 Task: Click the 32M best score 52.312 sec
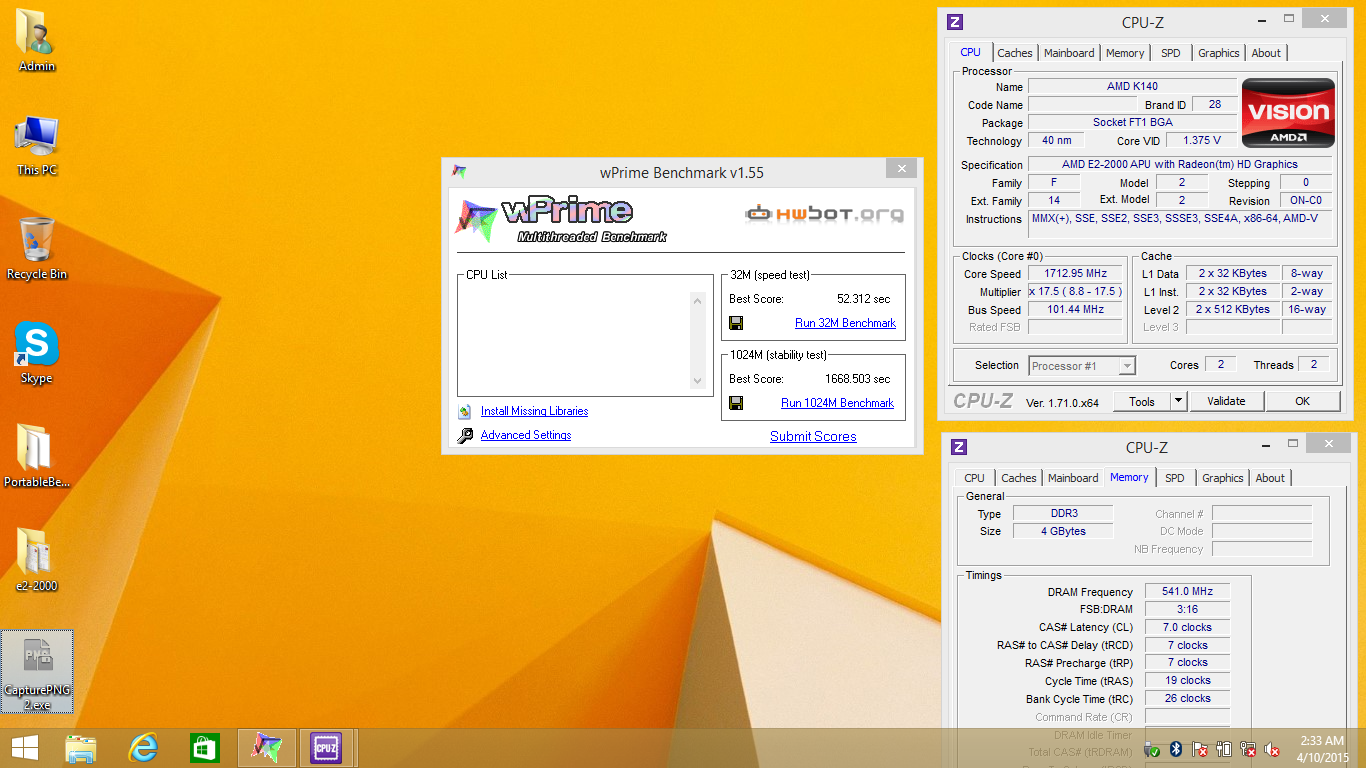[x=863, y=299]
